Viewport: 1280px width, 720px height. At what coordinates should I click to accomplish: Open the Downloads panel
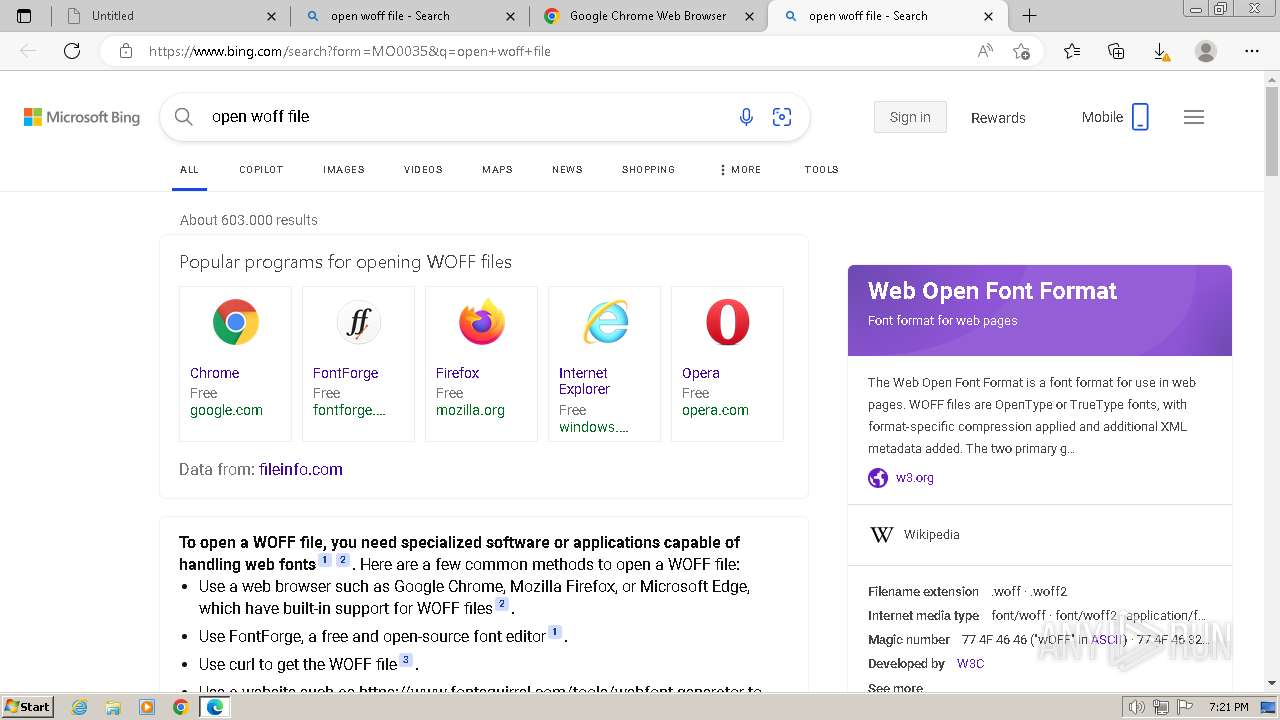pyautogui.click(x=1161, y=51)
